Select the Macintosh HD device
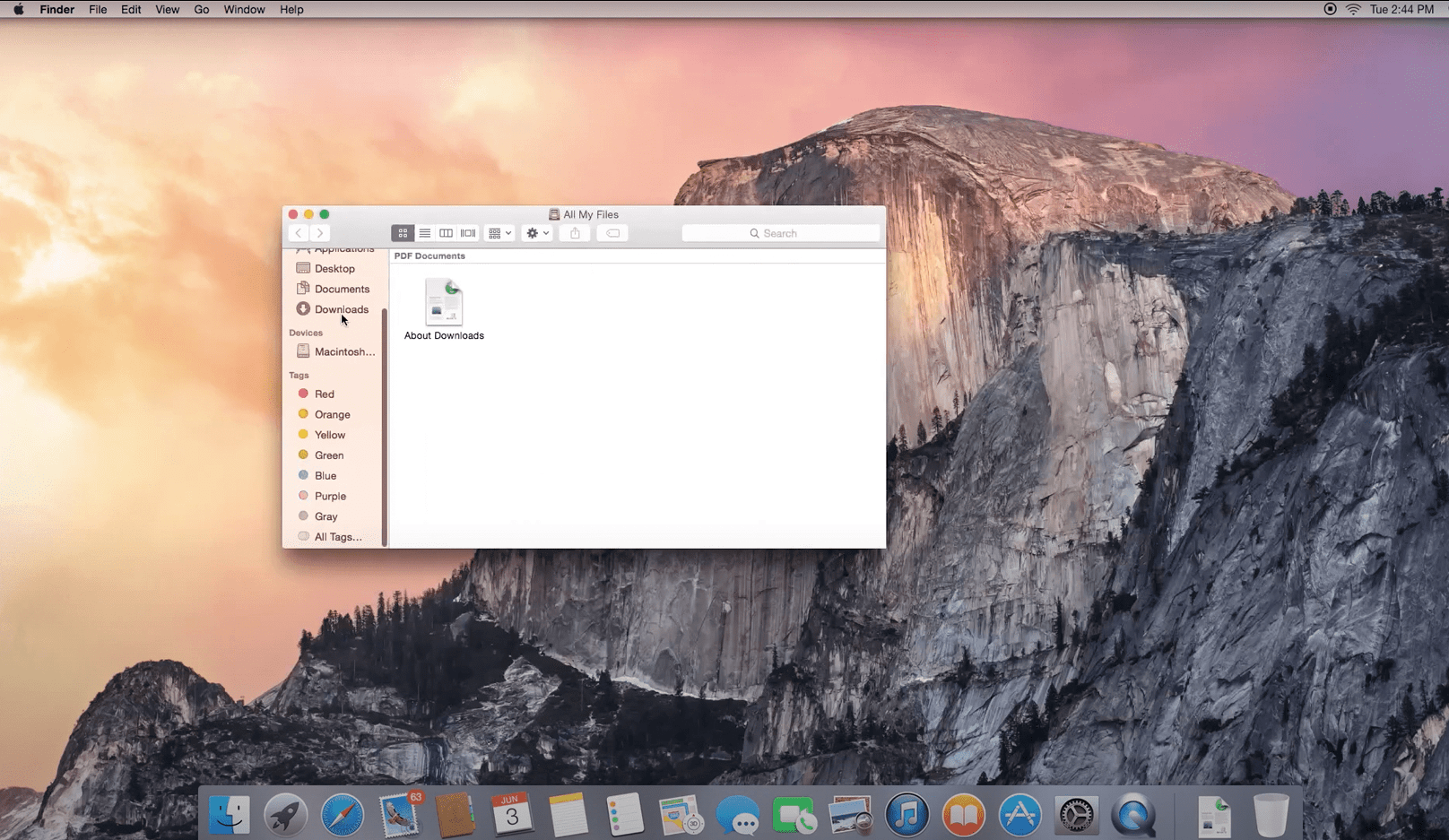 coord(343,351)
